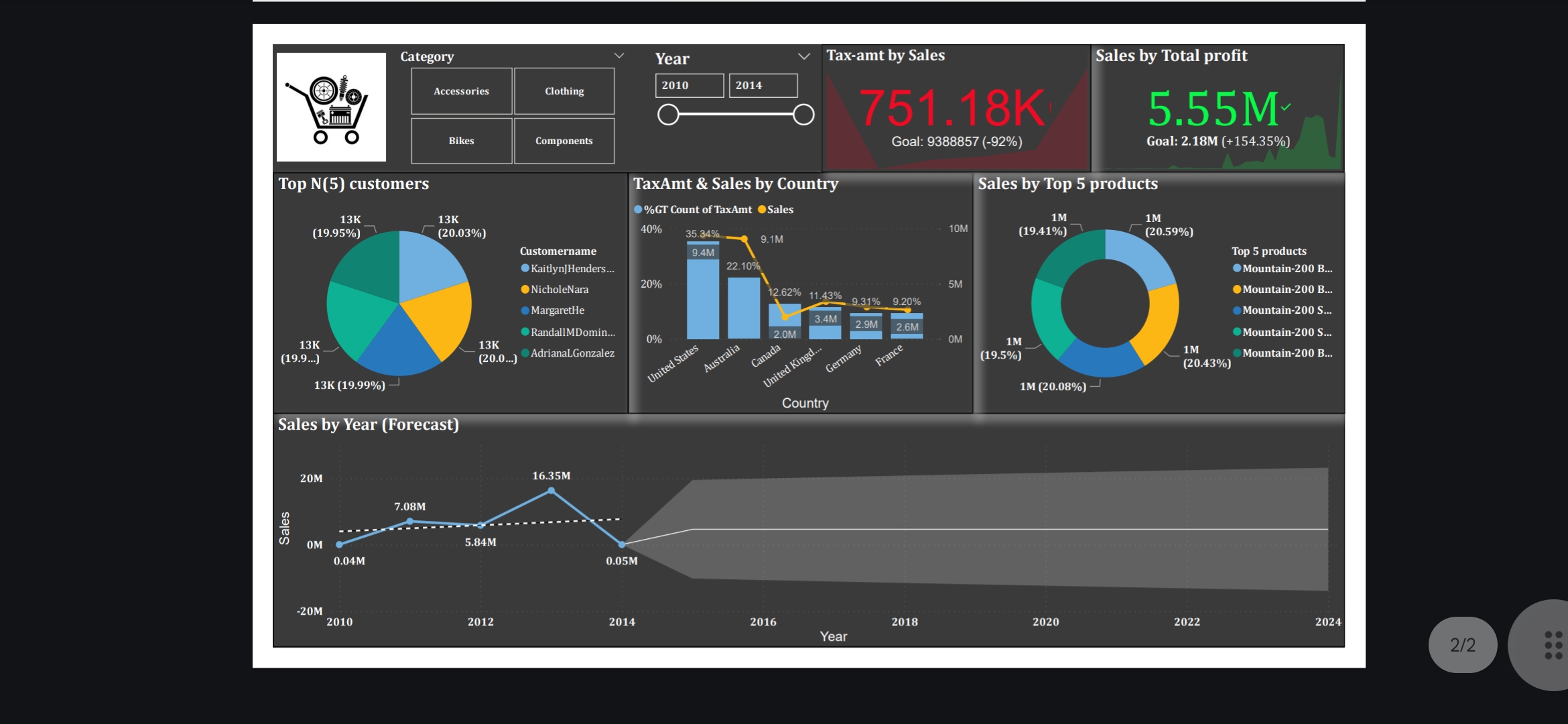Click the 16.35M peak data point
The image size is (1568, 724).
(x=551, y=491)
